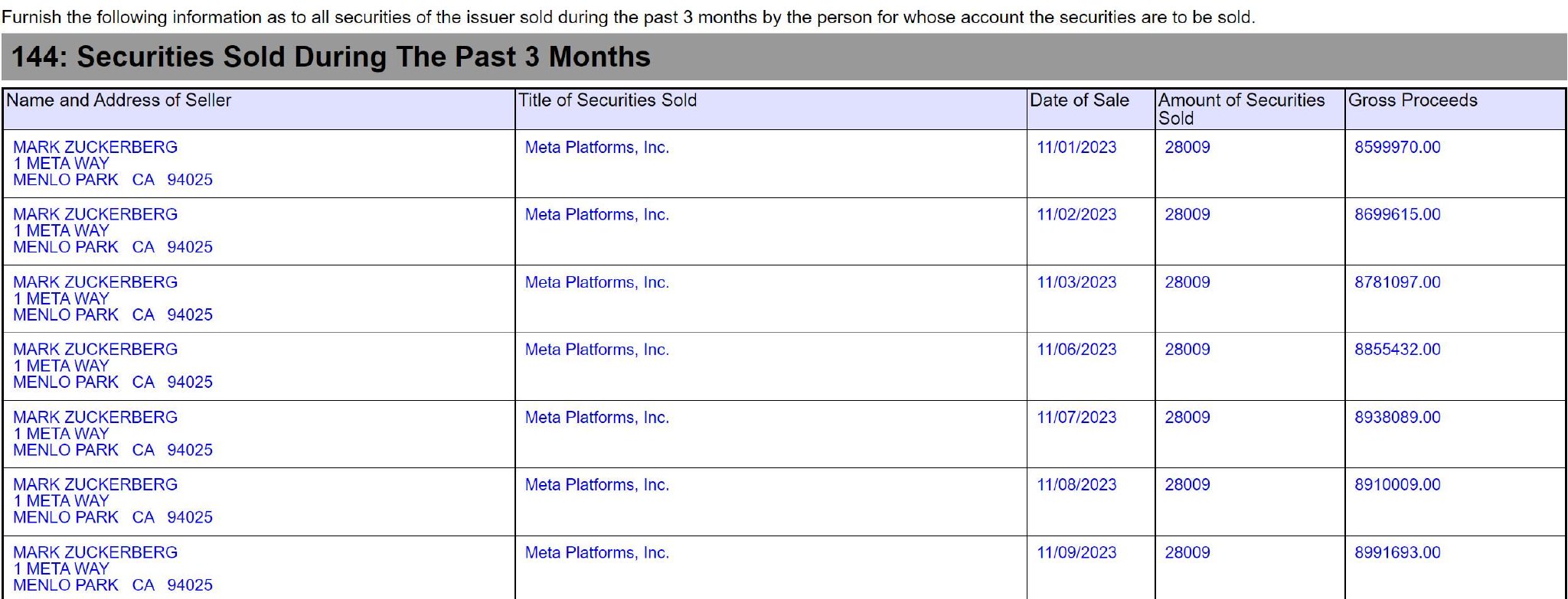
Task: Select the sale date 11/09/2023
Action: pyautogui.click(x=1076, y=553)
